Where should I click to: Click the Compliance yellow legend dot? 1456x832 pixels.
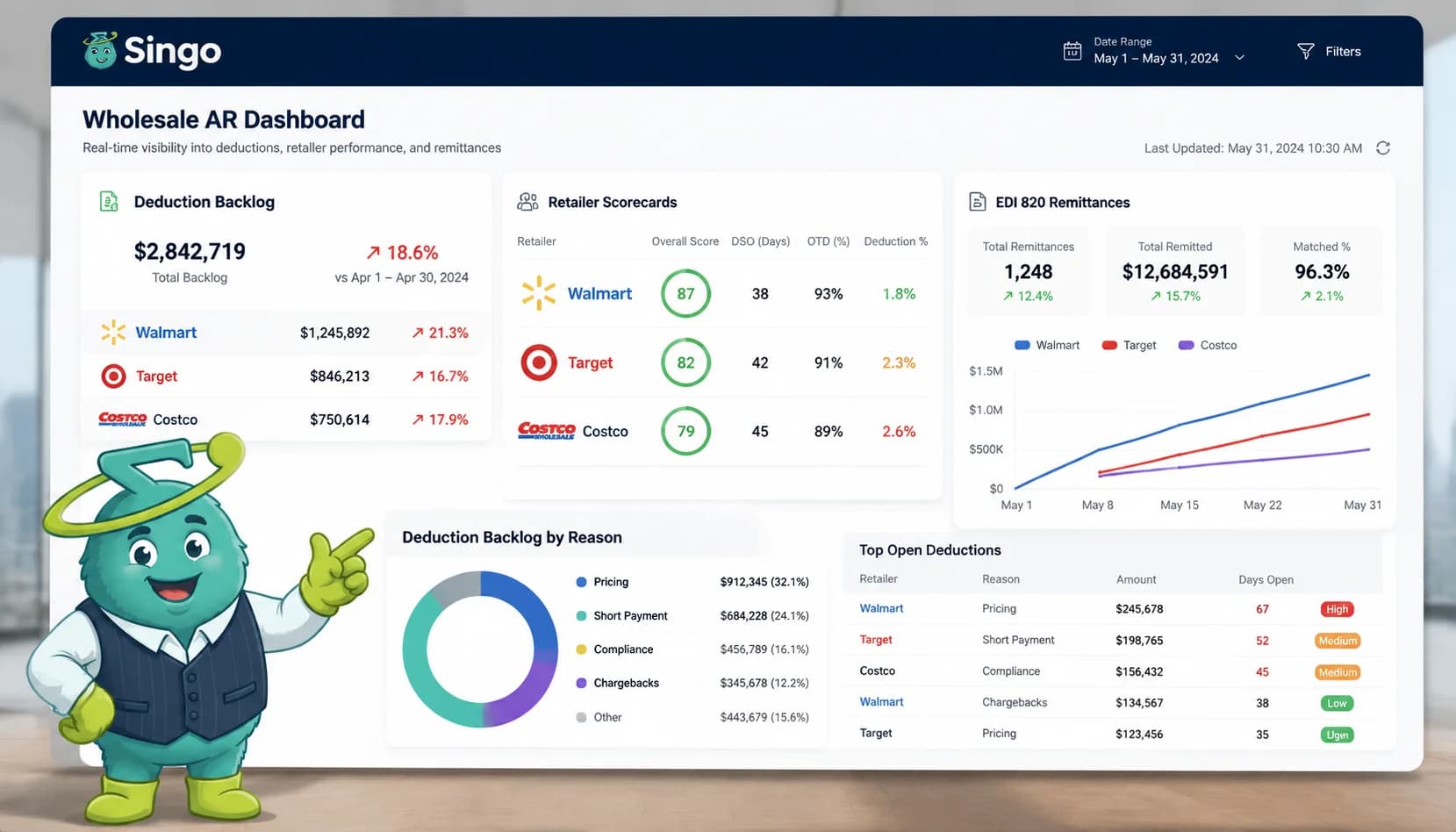(581, 649)
